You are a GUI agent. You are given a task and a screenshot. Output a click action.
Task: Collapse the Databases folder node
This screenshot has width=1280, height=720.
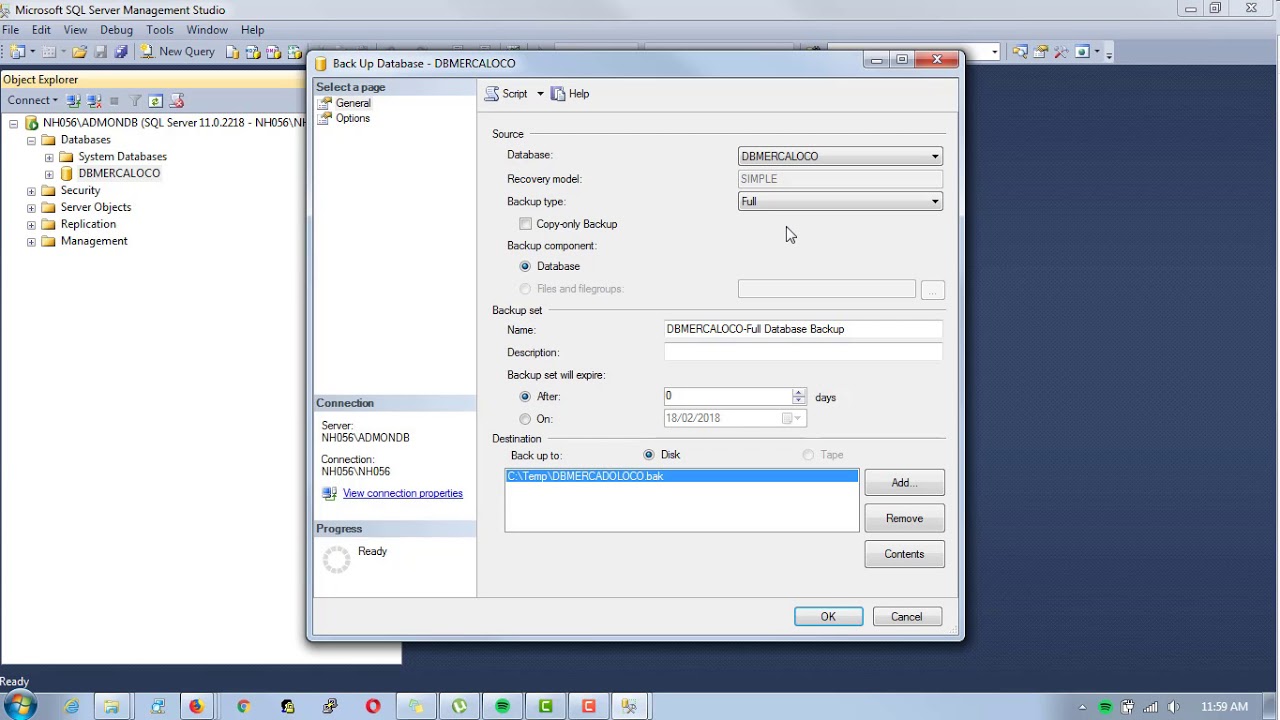32,140
